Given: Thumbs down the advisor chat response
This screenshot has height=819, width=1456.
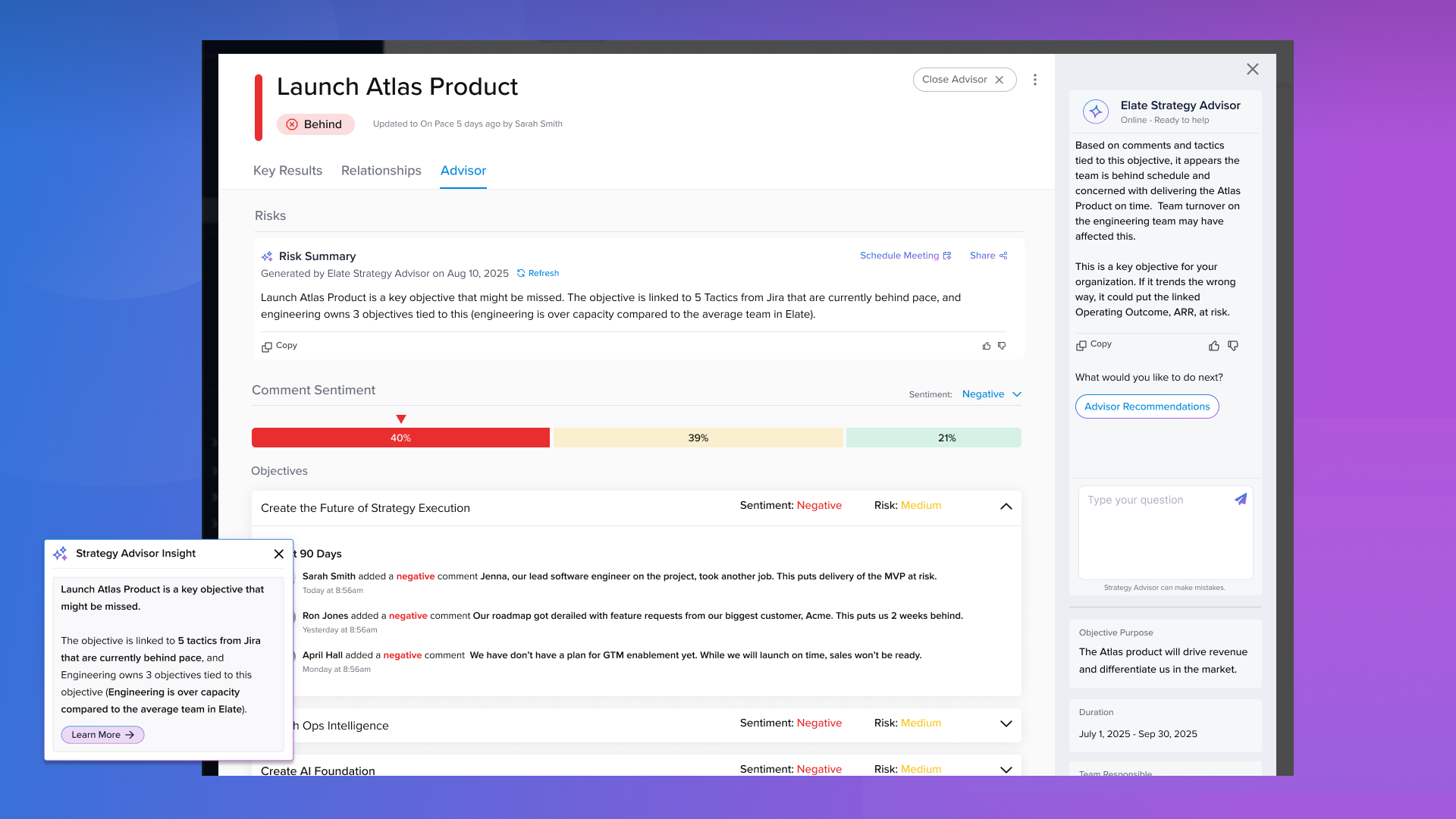Looking at the screenshot, I should (x=1233, y=346).
